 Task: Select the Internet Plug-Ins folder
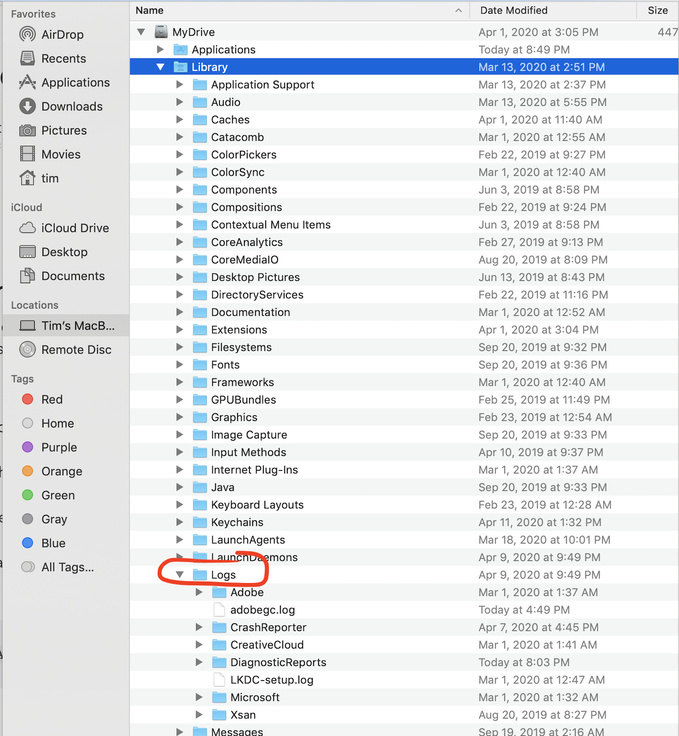pos(254,469)
